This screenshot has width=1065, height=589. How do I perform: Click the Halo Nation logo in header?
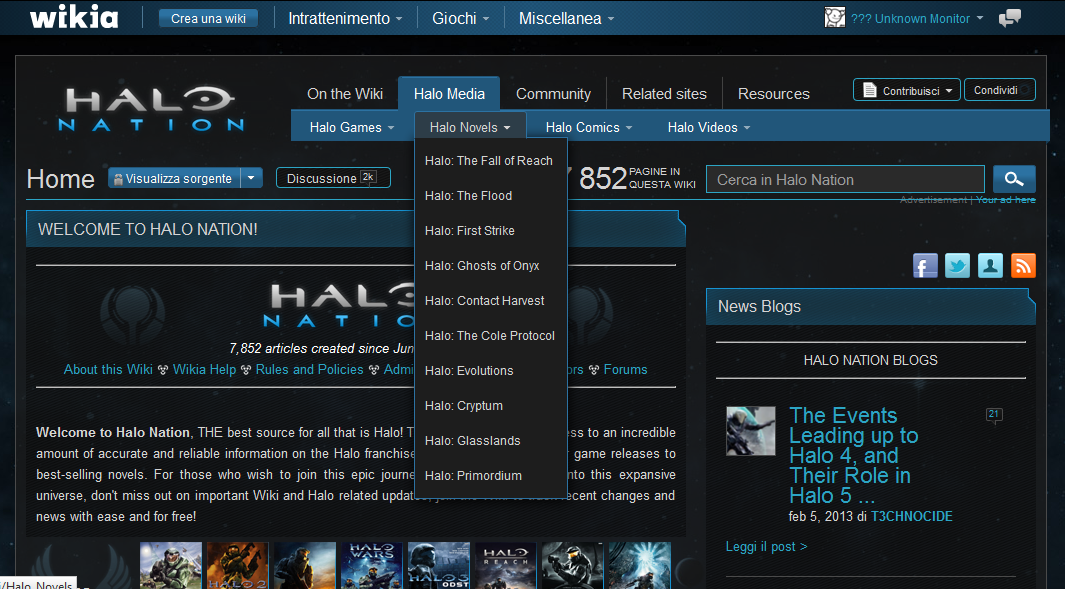(x=151, y=109)
